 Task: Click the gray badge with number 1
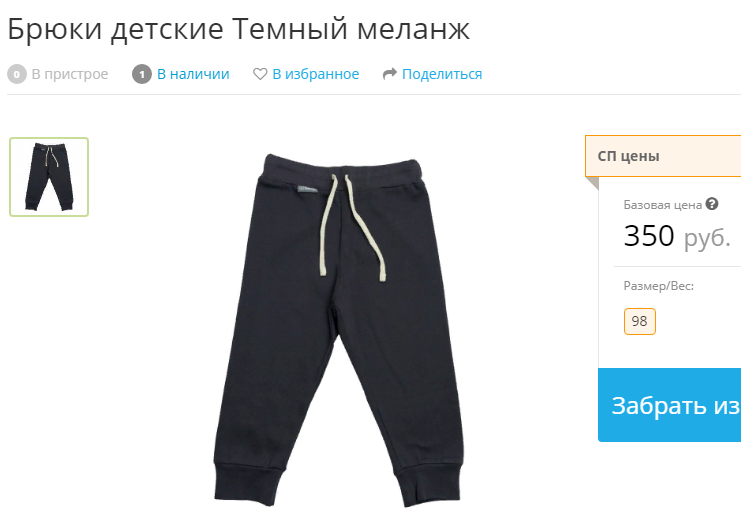(x=142, y=74)
